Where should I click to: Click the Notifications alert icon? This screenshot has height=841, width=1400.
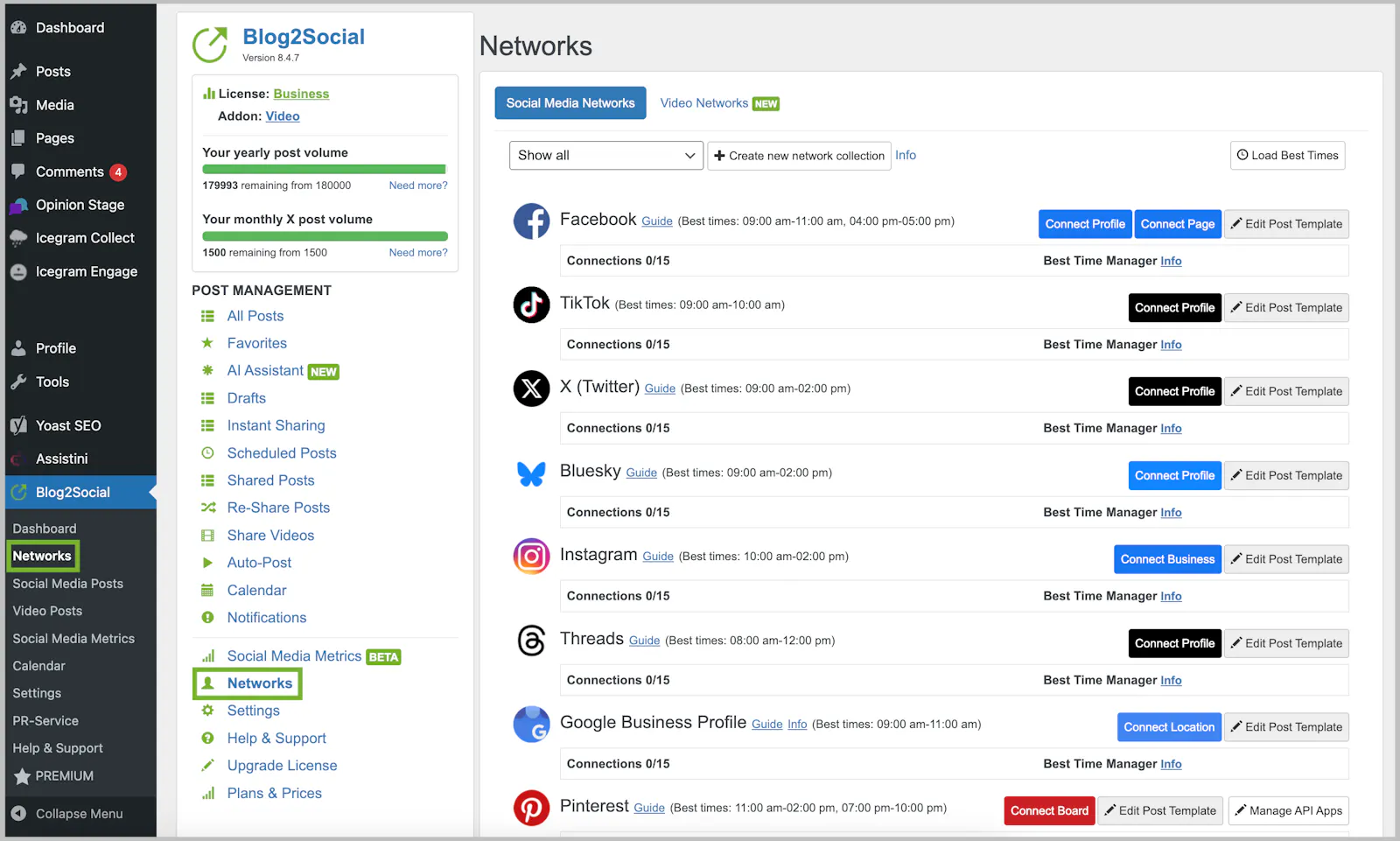(x=207, y=617)
